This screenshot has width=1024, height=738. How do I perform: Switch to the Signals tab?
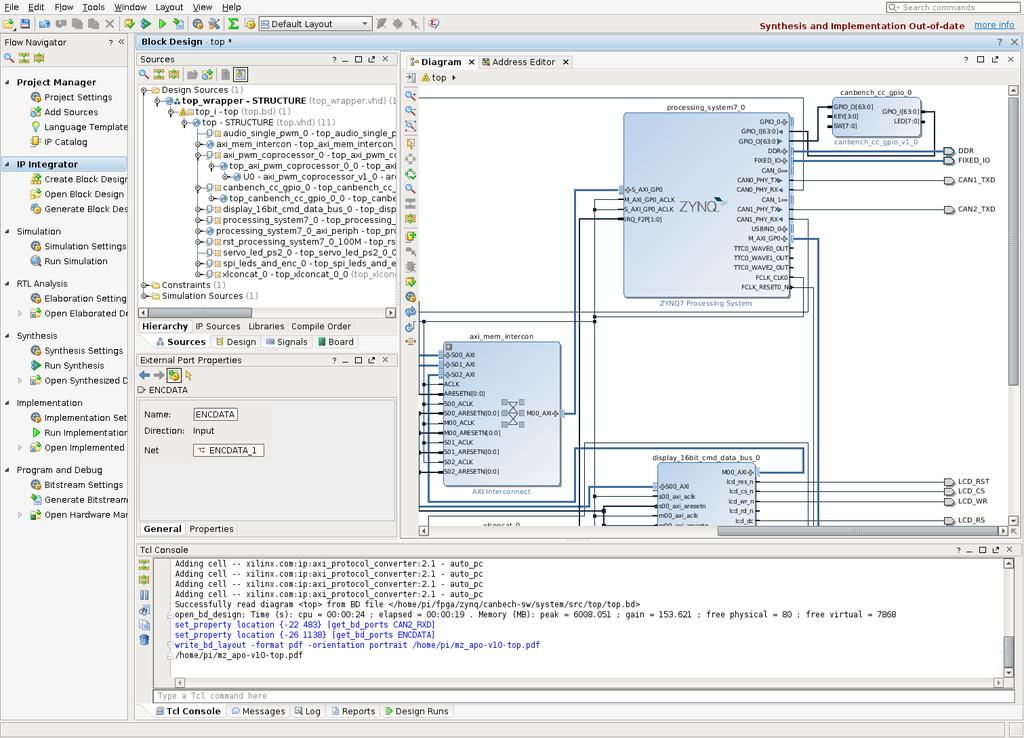click(x=286, y=342)
